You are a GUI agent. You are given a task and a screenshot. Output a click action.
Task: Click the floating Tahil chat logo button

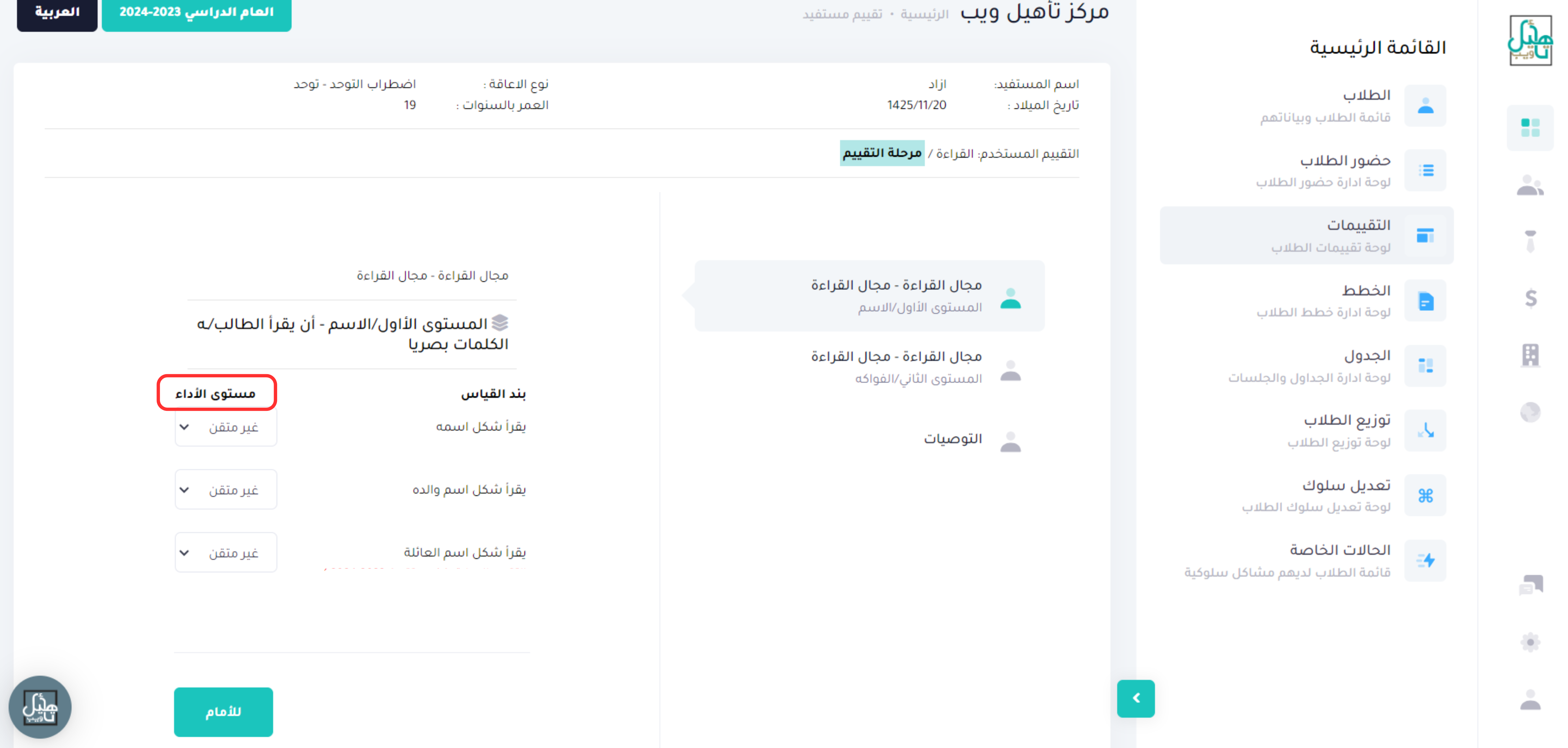[x=40, y=707]
